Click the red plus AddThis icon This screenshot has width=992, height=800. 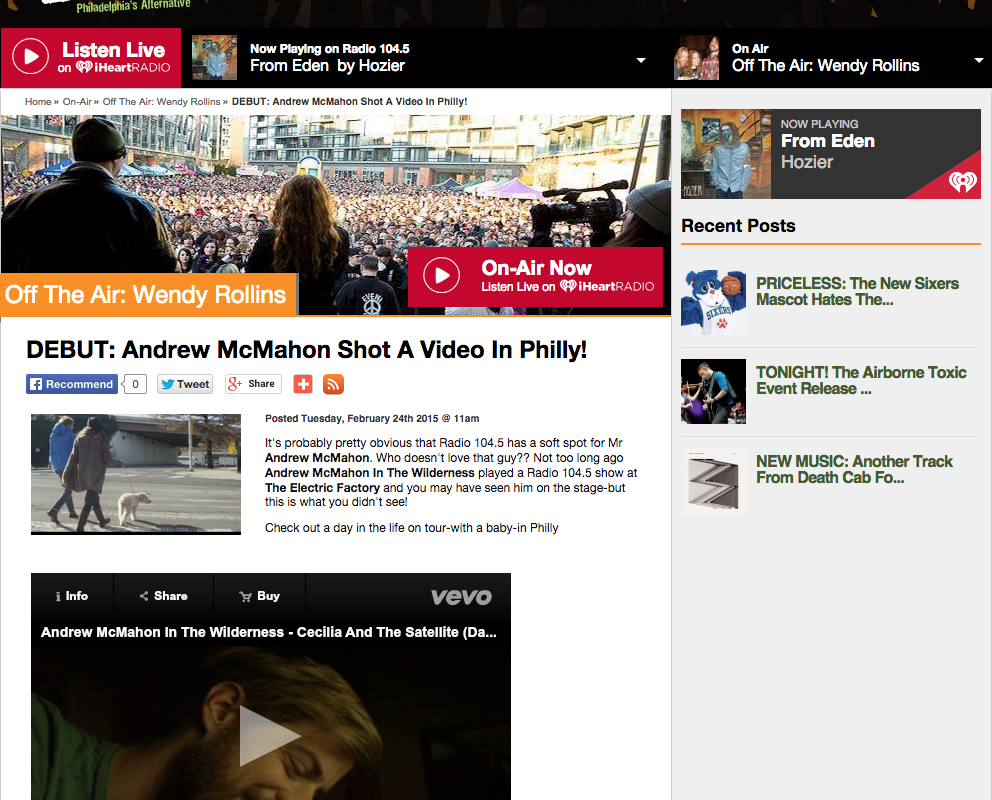pyautogui.click(x=303, y=384)
